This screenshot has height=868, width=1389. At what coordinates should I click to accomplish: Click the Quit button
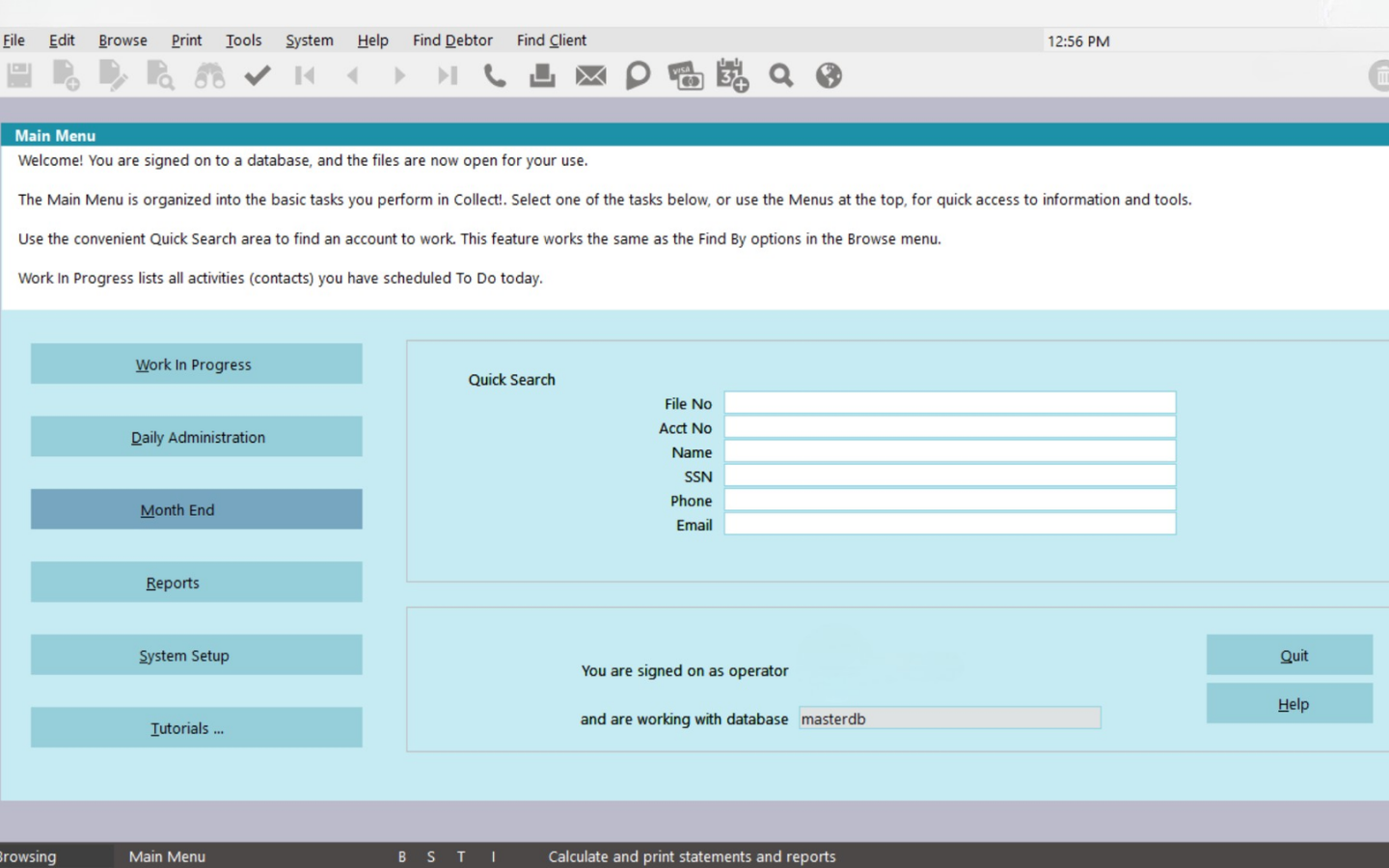tap(1290, 656)
